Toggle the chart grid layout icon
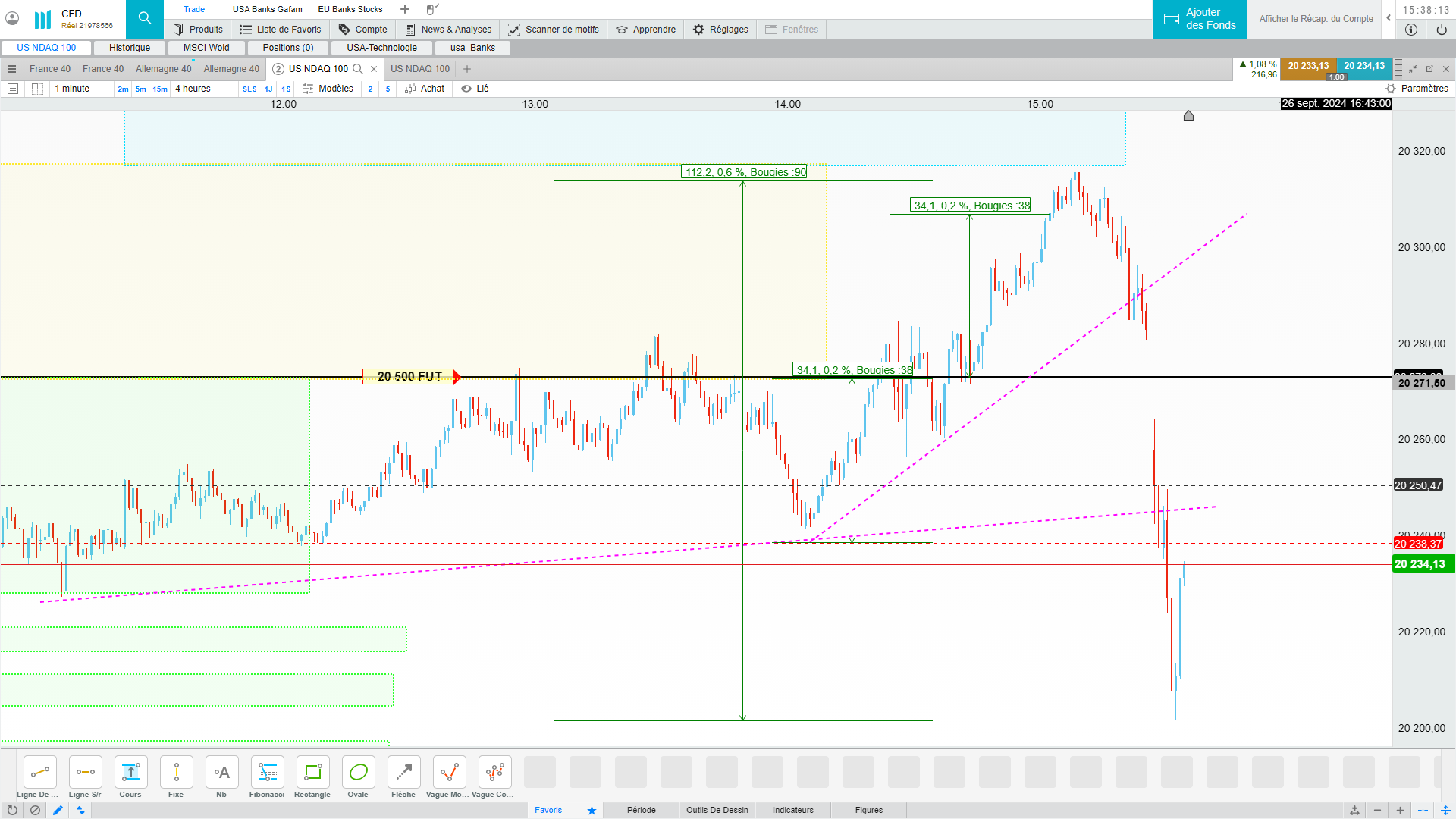 (37, 89)
